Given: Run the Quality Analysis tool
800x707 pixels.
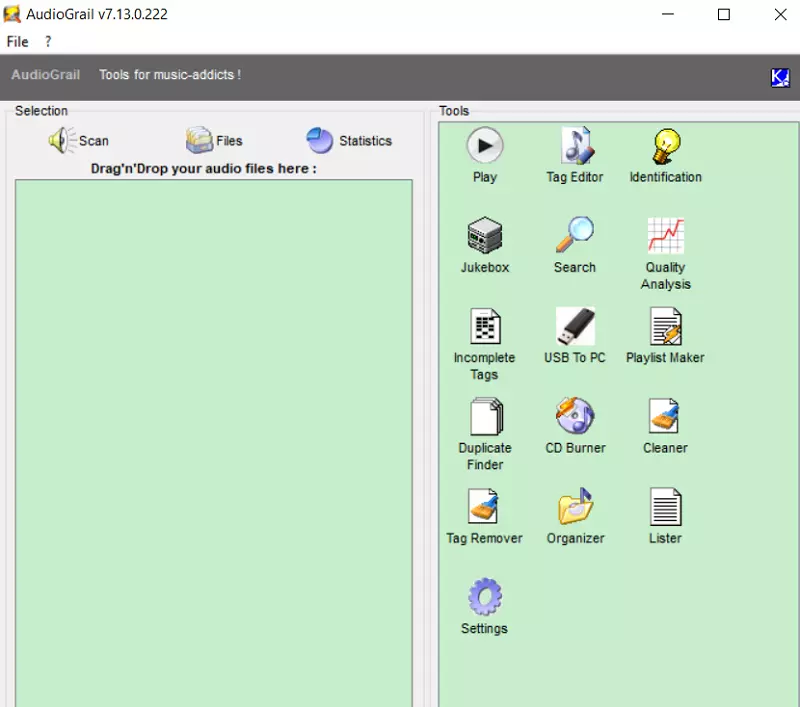Looking at the screenshot, I should pyautogui.click(x=665, y=237).
